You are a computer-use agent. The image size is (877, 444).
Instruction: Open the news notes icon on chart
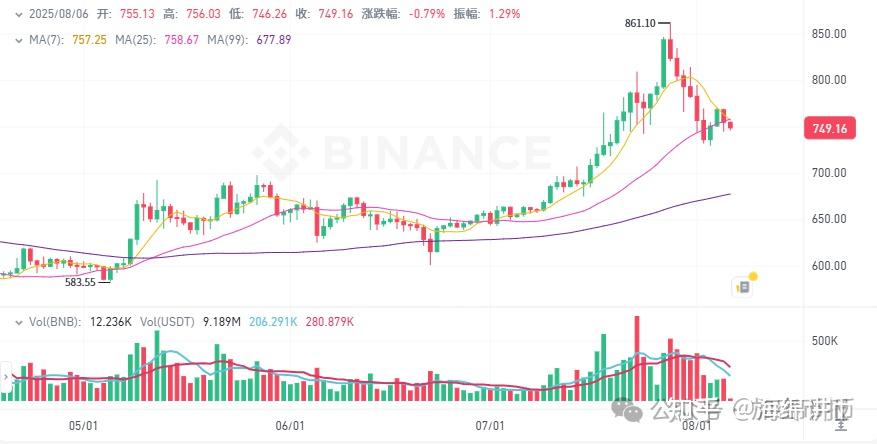point(742,286)
